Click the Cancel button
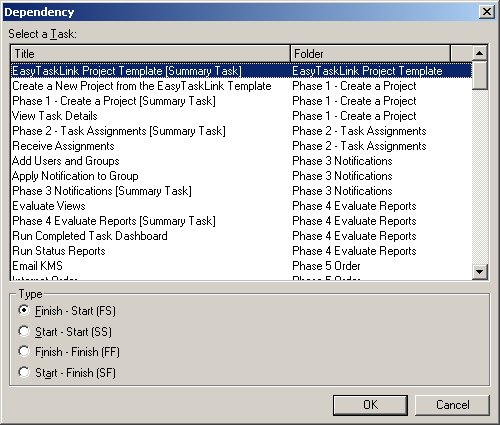Screen dimensions: 500x425 point(452,405)
